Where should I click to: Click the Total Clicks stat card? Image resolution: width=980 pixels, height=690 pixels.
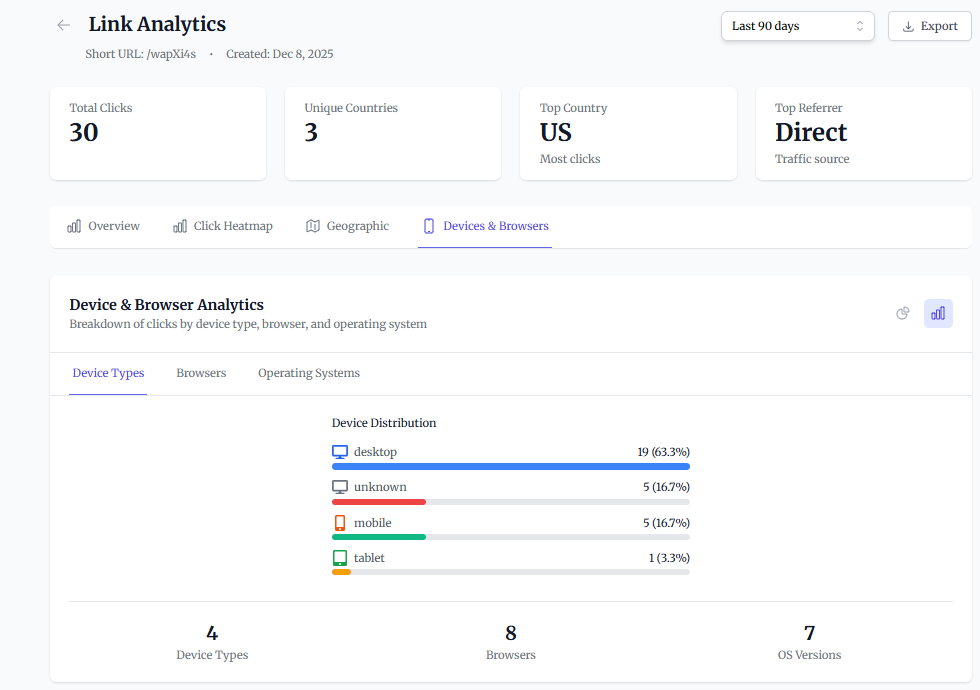click(158, 133)
